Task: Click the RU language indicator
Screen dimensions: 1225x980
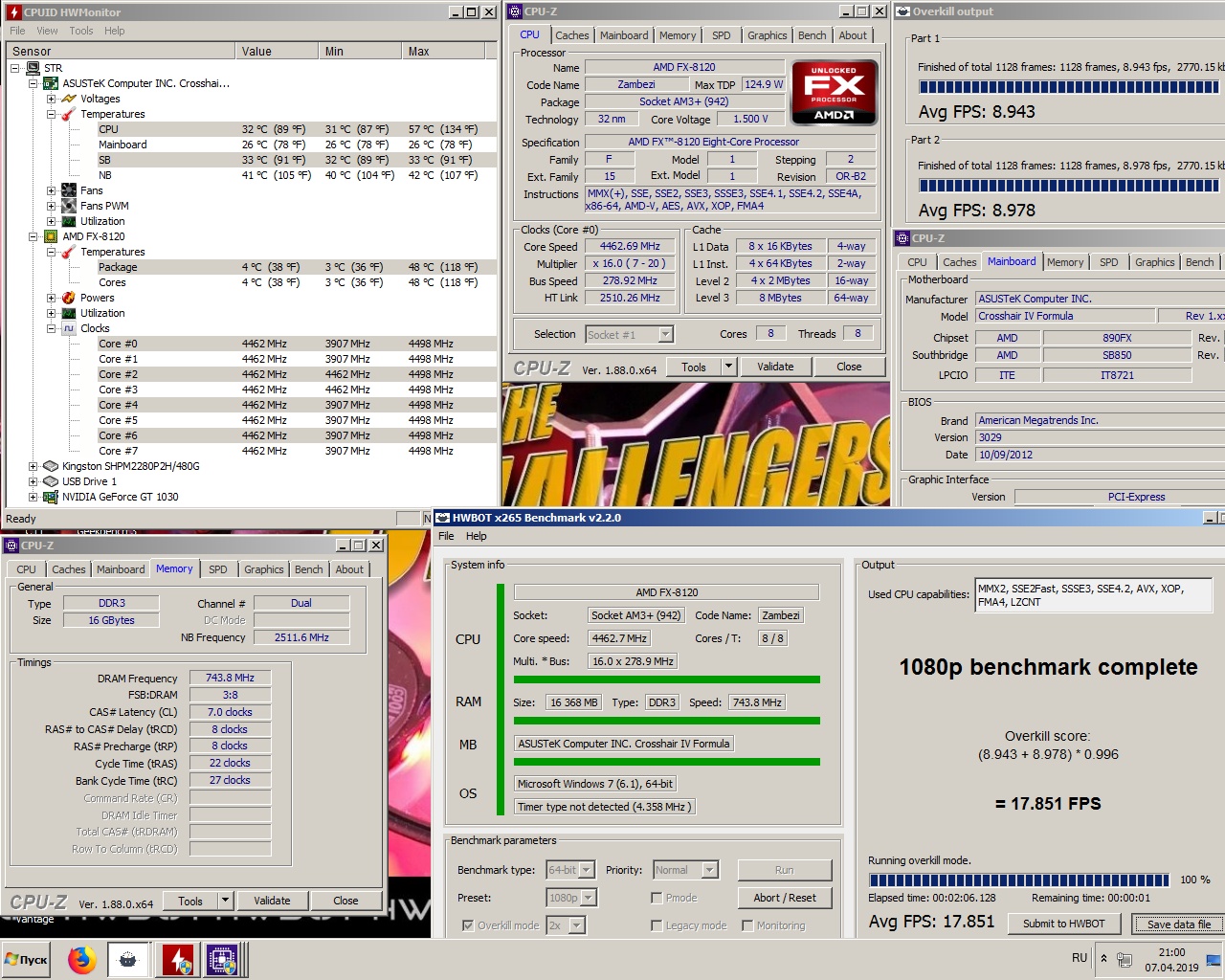Action: tap(1080, 958)
